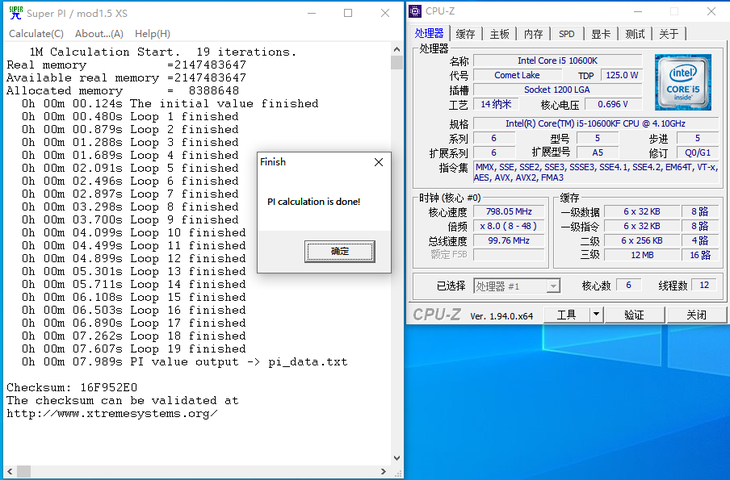Switch to the 测试 tab in CPU-Z
Viewport: 730px width, 480px height.
[x=635, y=34]
